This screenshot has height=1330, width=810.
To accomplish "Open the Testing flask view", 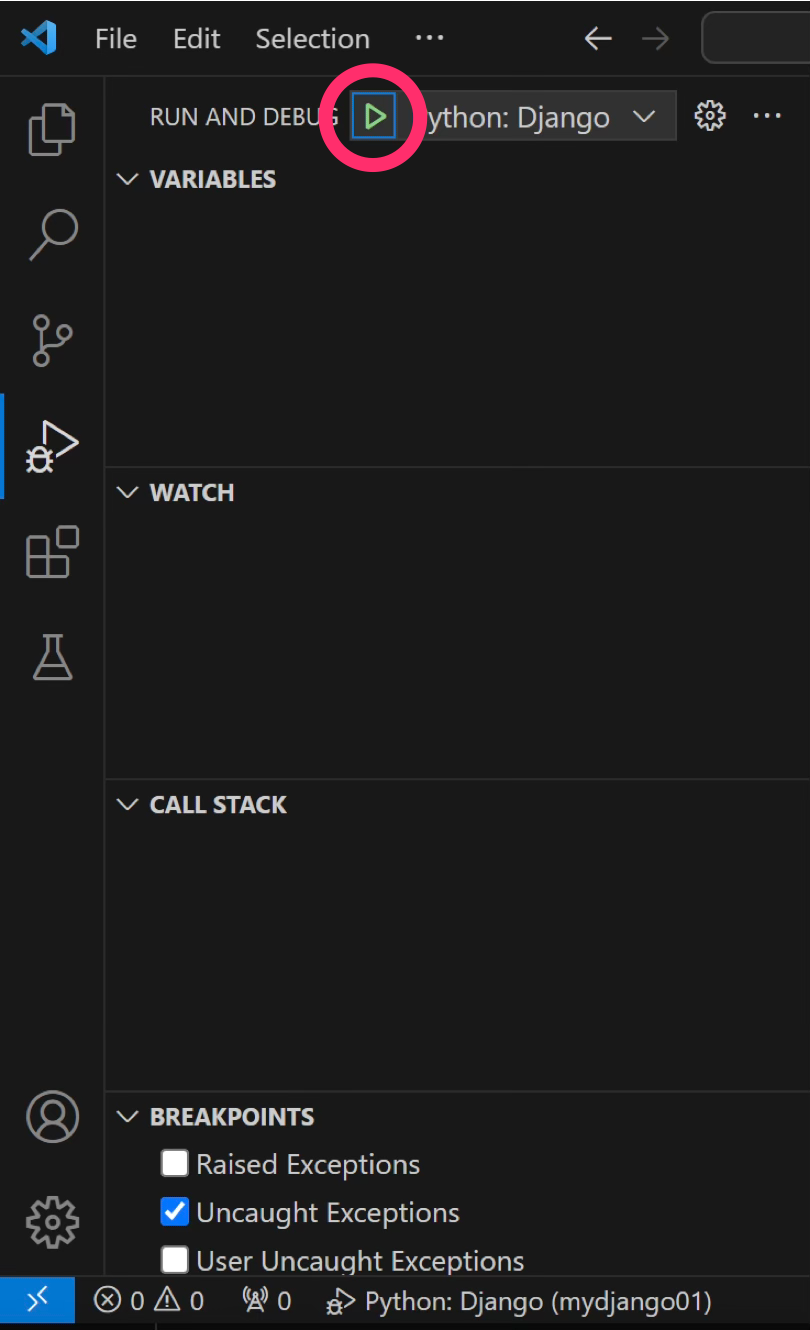I will 52,657.
